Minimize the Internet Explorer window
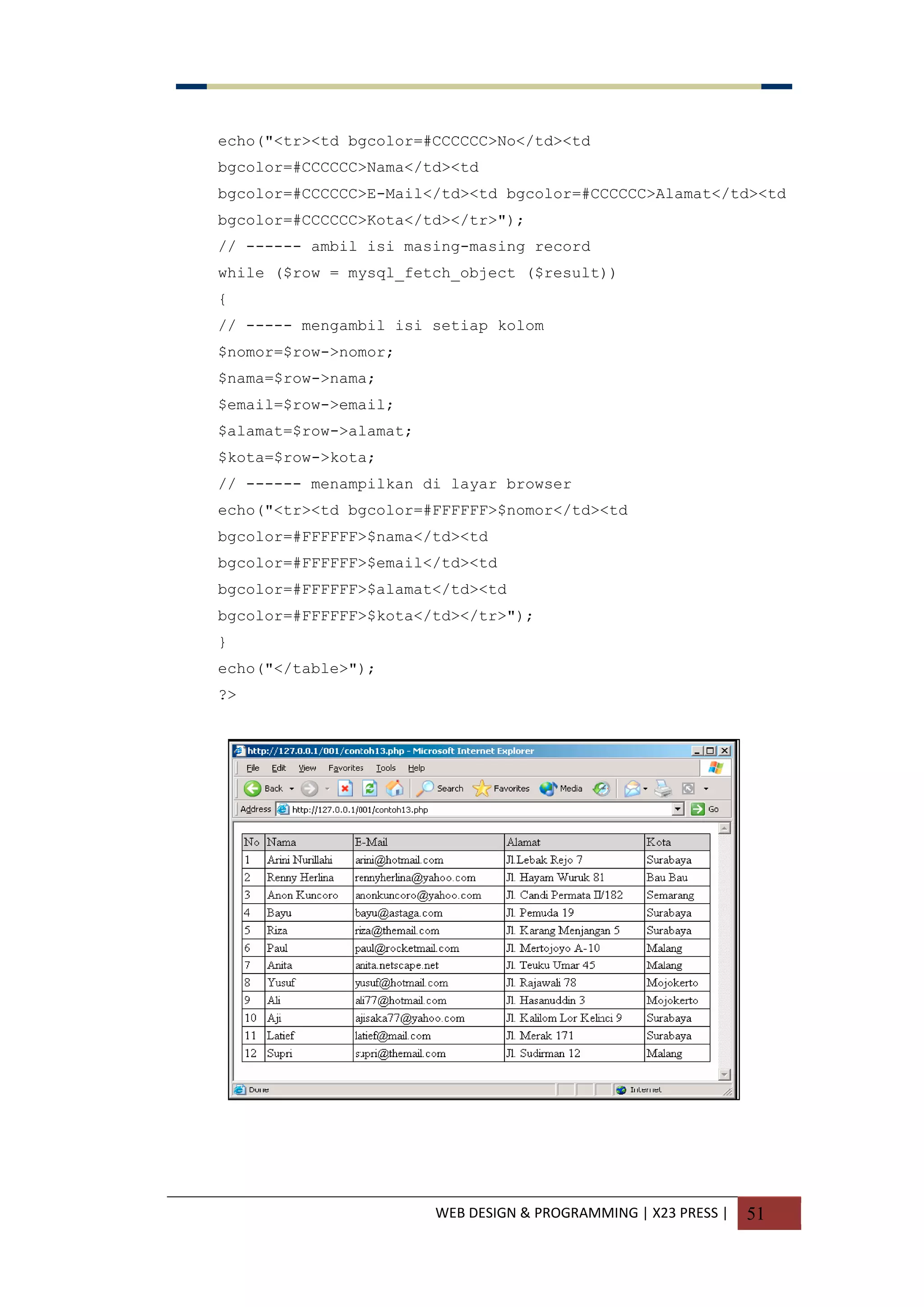The height and width of the screenshot is (1307, 924). 697,751
